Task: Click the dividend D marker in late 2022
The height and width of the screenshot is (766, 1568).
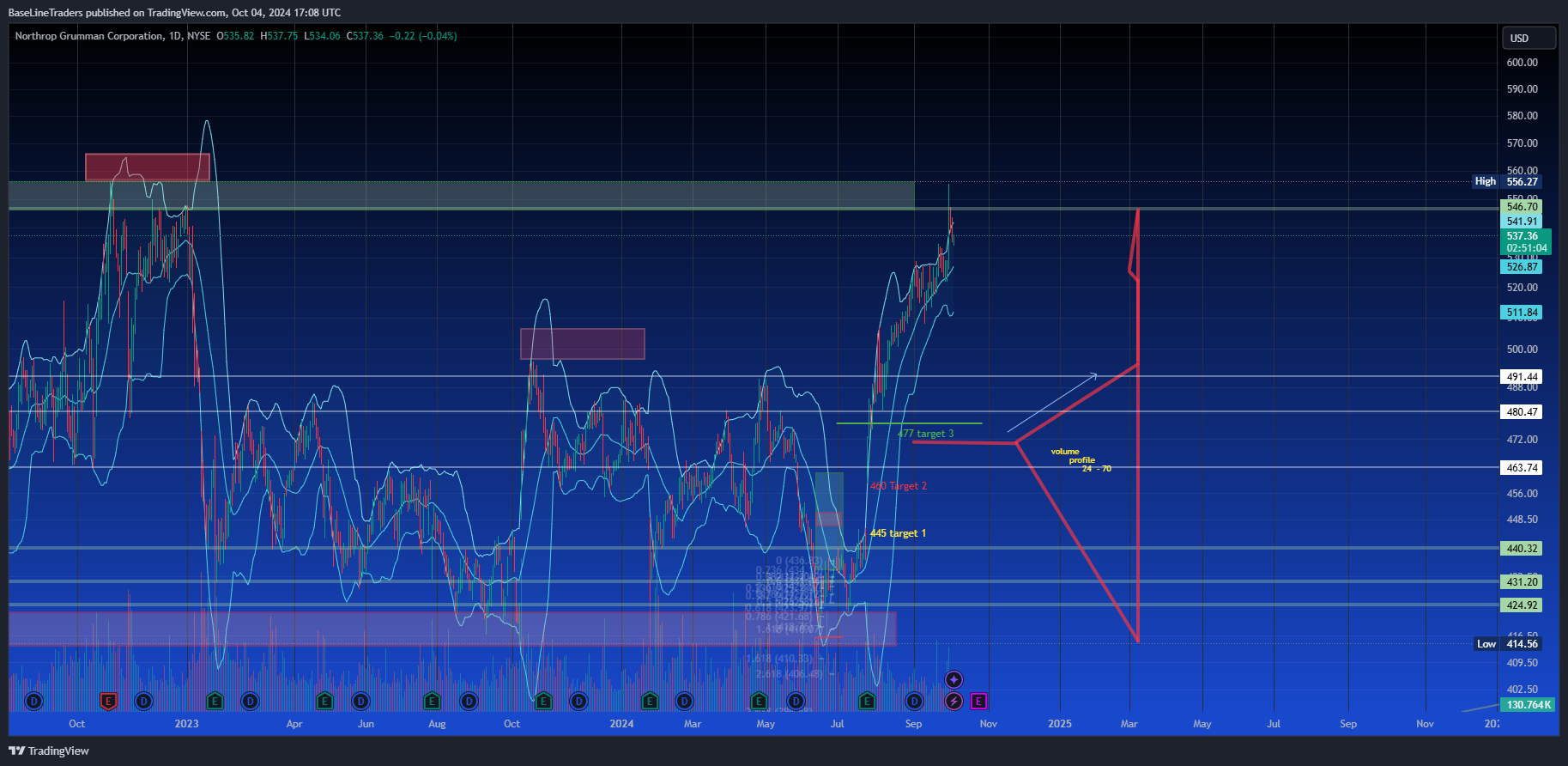Action: pyautogui.click(x=143, y=702)
